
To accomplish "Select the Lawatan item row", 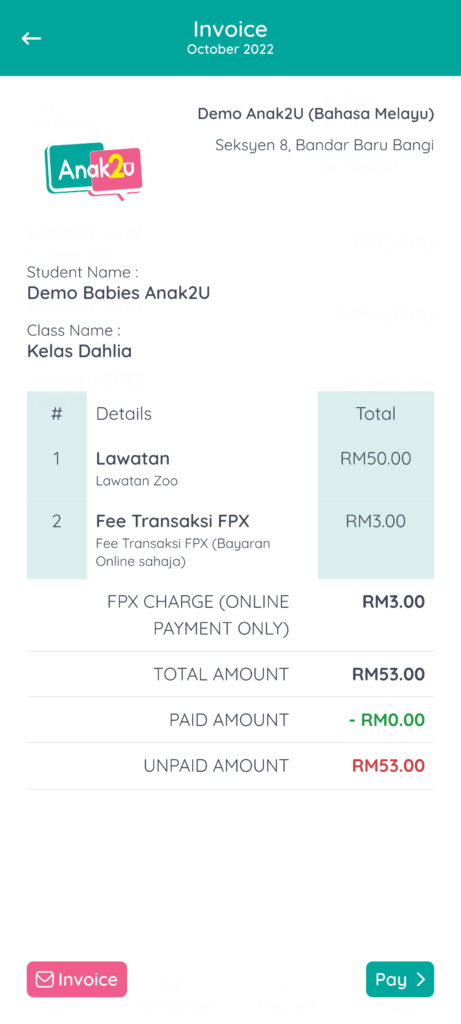I will click(230, 469).
